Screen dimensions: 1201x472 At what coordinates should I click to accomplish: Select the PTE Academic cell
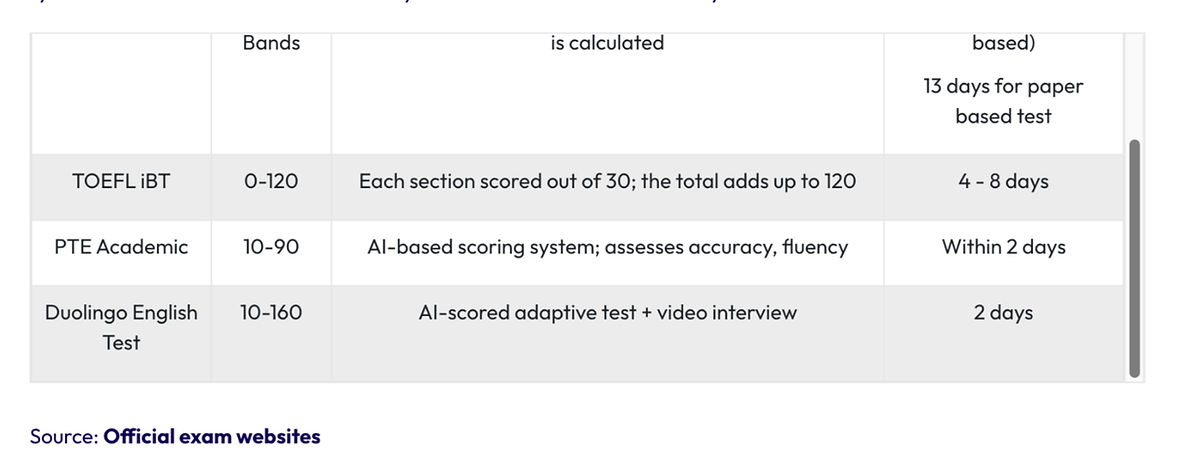[121, 247]
